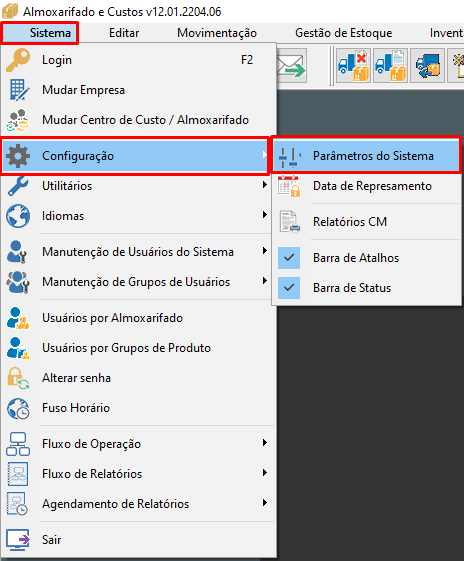
Task: Click the Mudar Empresa building icon
Action: click(18, 90)
